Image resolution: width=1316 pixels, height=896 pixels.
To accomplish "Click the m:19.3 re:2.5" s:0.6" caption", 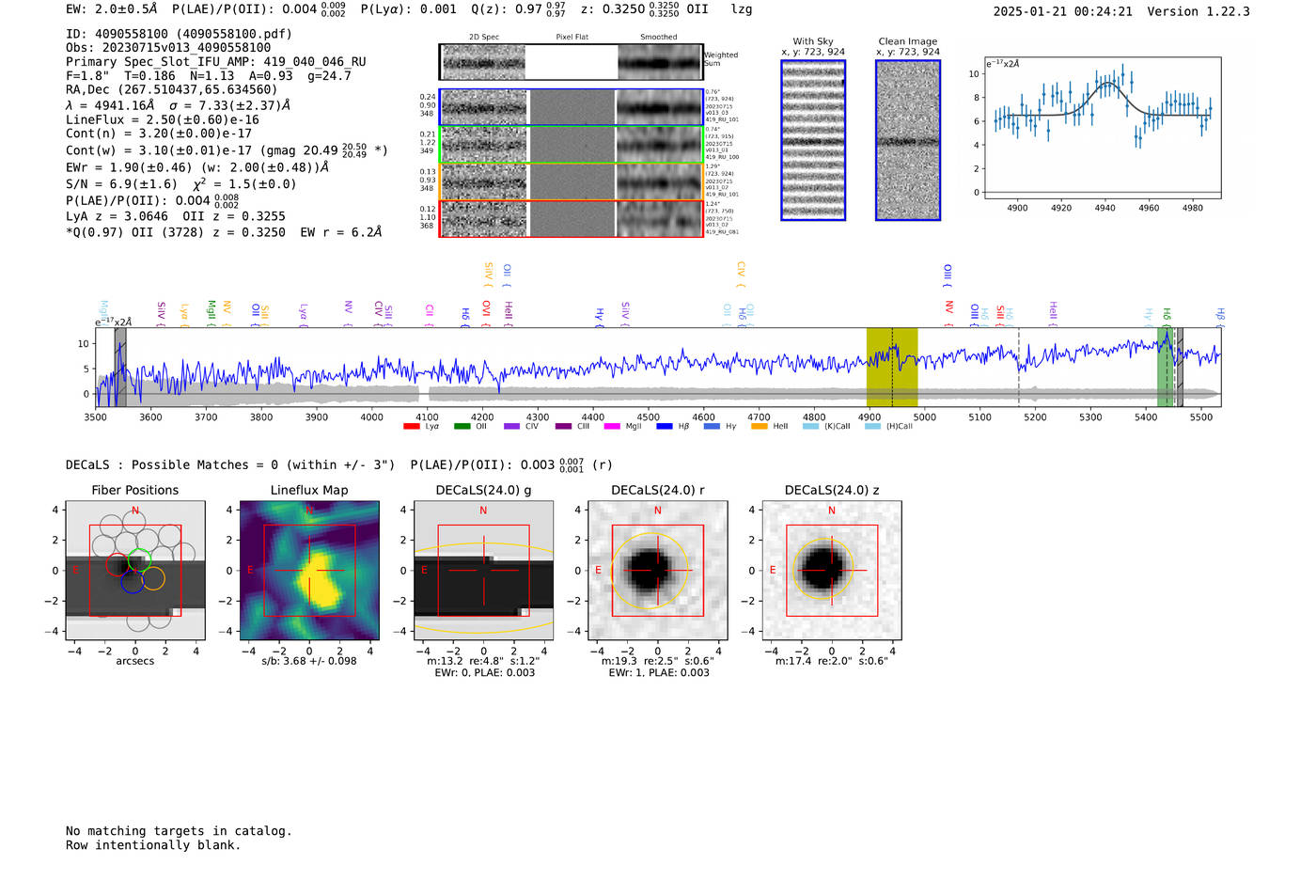I will tap(658, 661).
